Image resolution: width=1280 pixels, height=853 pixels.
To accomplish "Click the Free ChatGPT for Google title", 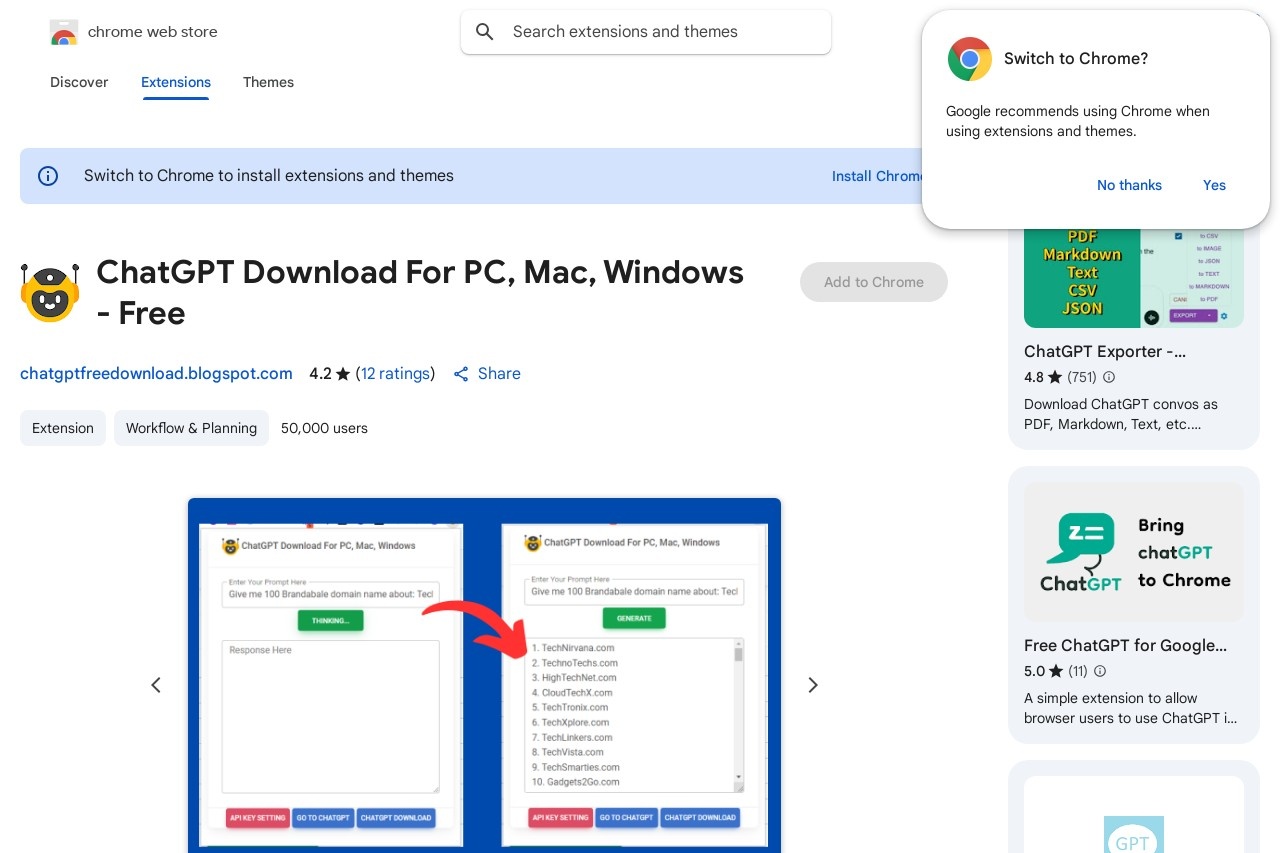I will [x=1125, y=646].
